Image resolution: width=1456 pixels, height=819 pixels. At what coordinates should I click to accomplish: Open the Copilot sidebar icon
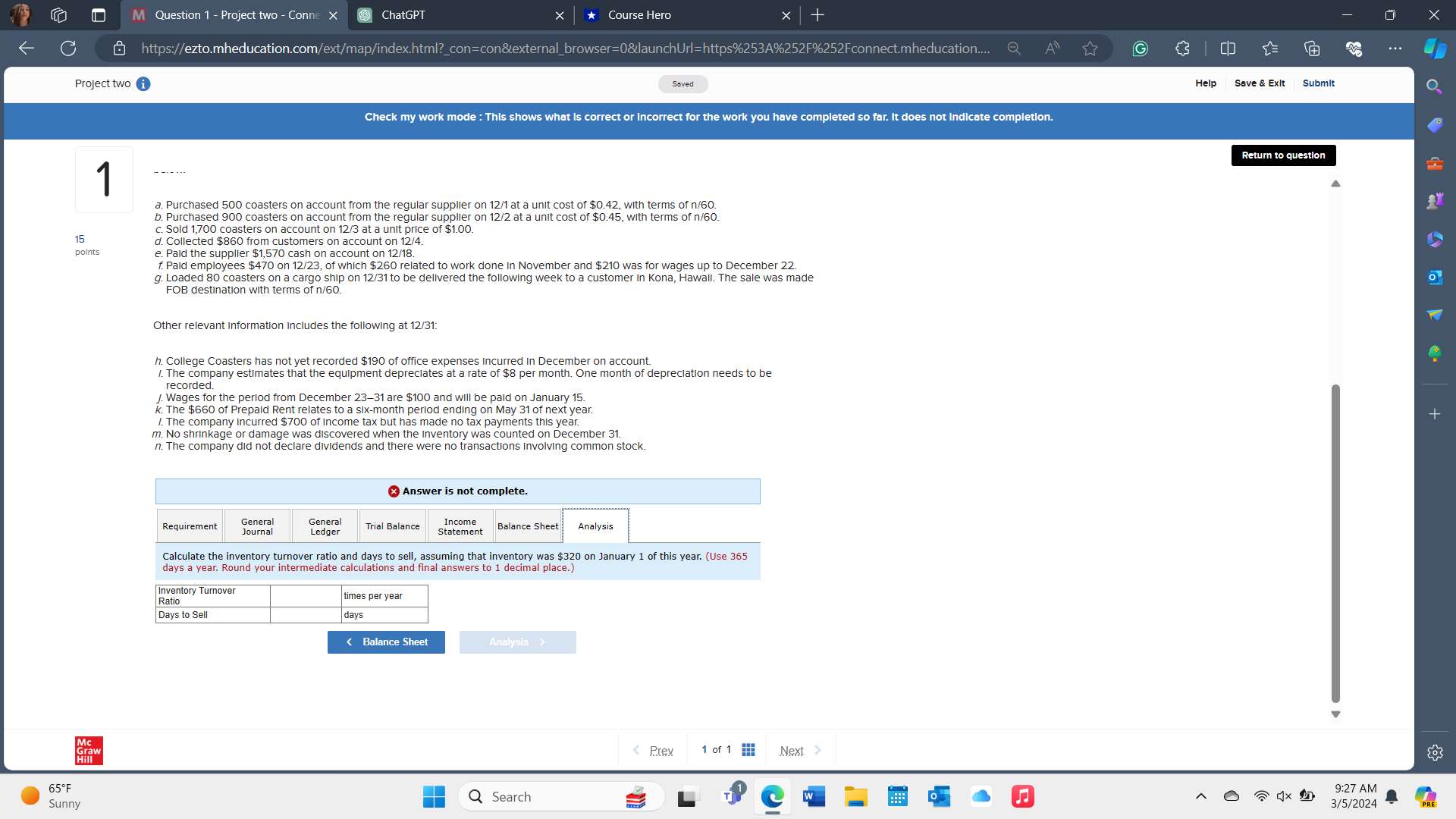pos(1434,49)
